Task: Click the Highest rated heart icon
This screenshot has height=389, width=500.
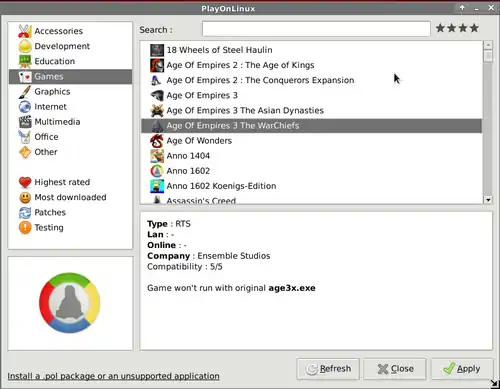Action: coord(25,182)
